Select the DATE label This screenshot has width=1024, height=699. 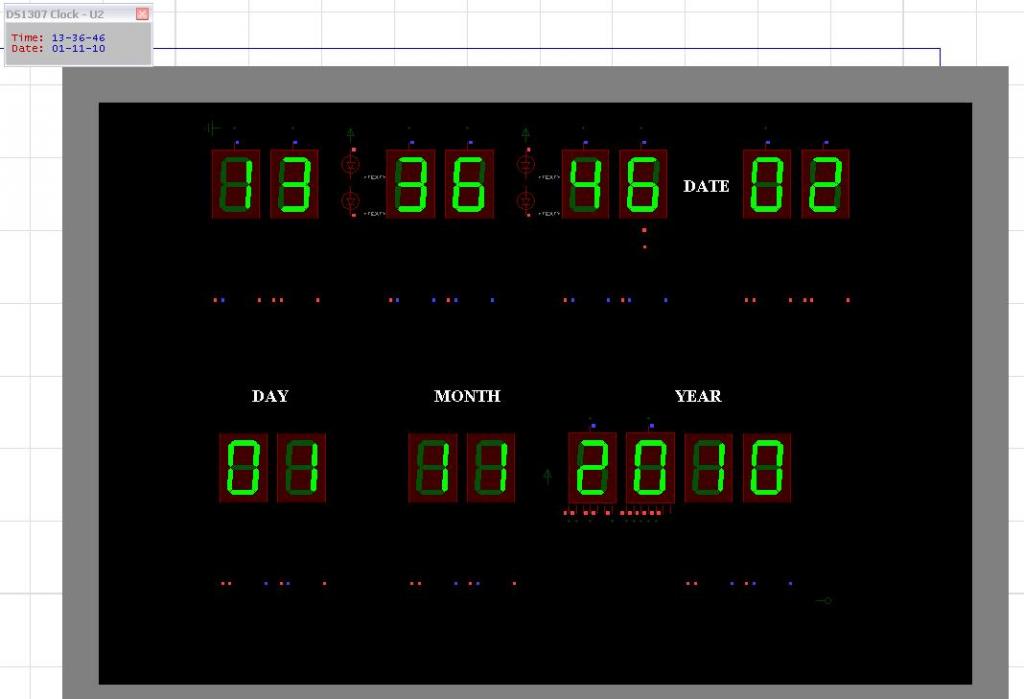[x=706, y=186]
